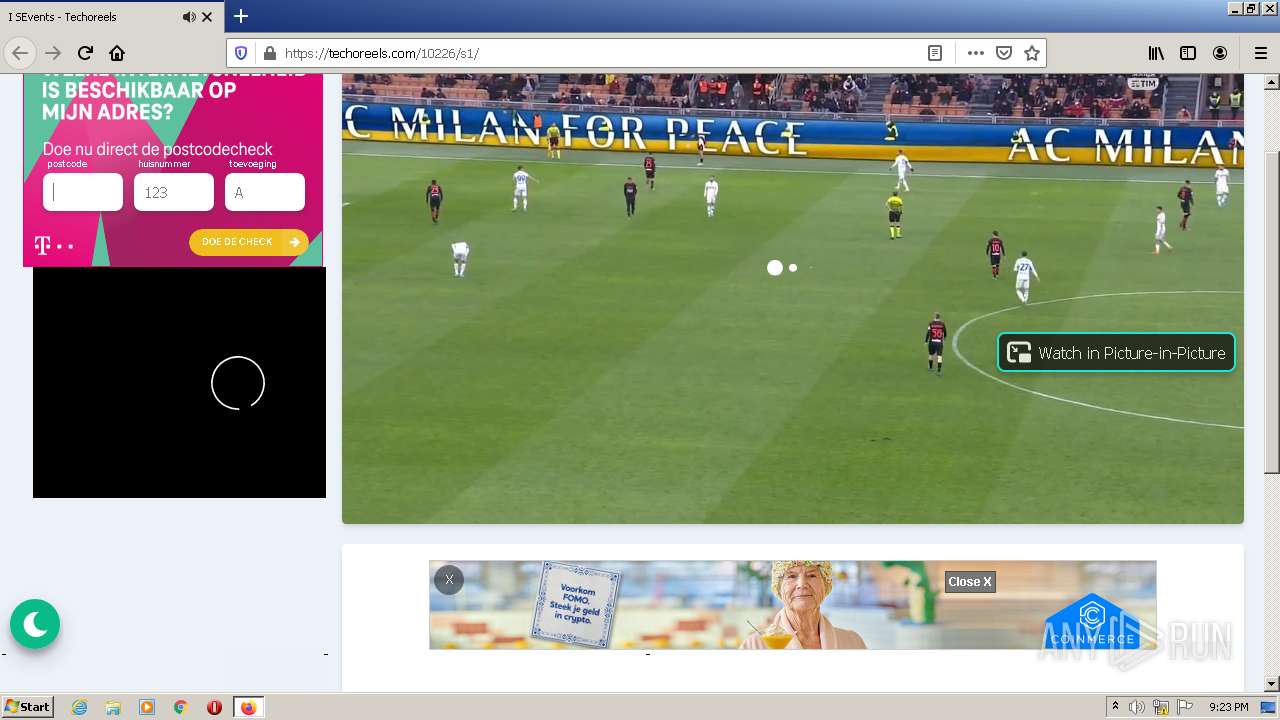
Task: Click the T-Mobile logo in ad
Action: 53,244
